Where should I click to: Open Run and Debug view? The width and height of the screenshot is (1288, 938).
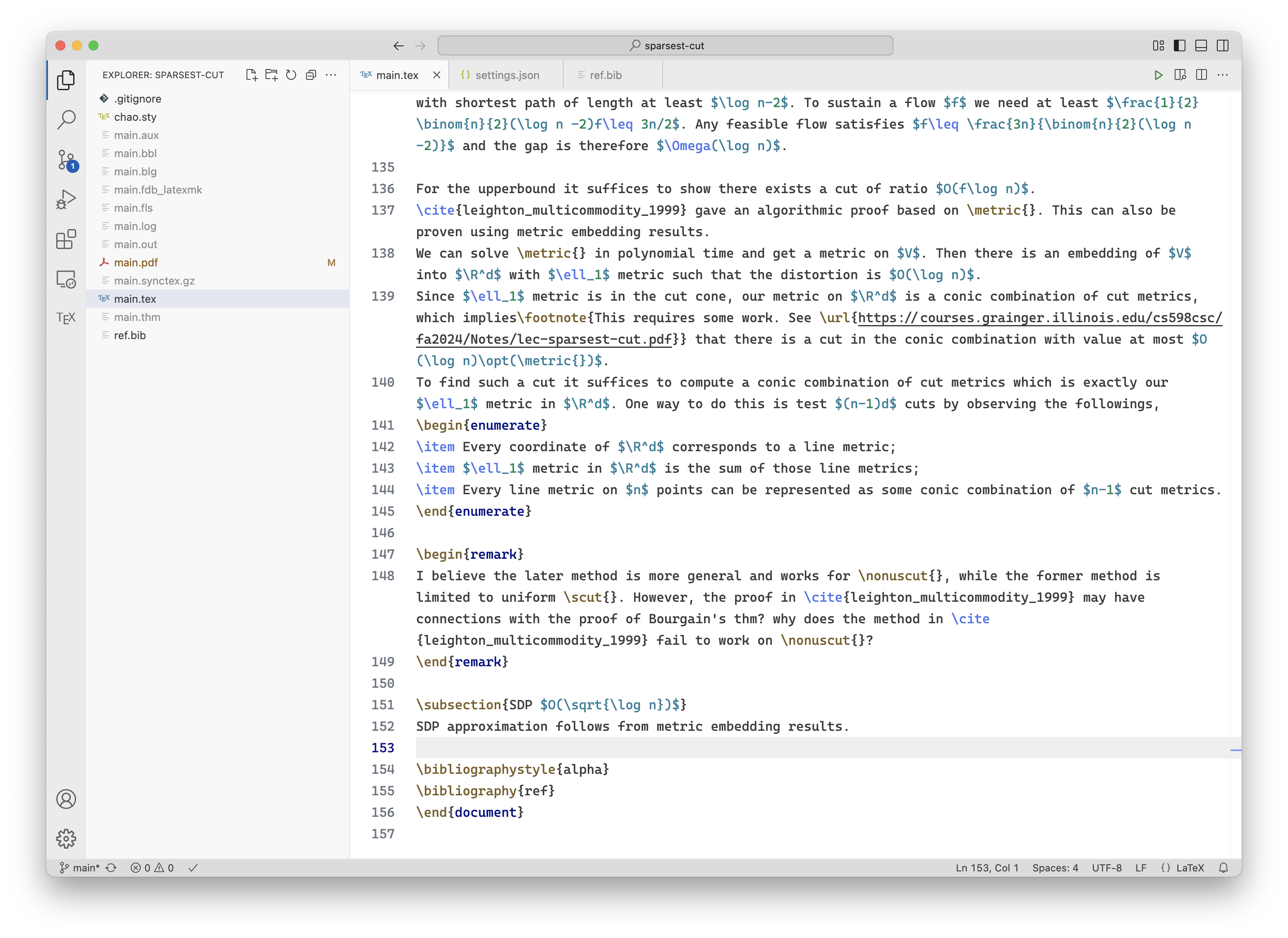click(x=66, y=200)
